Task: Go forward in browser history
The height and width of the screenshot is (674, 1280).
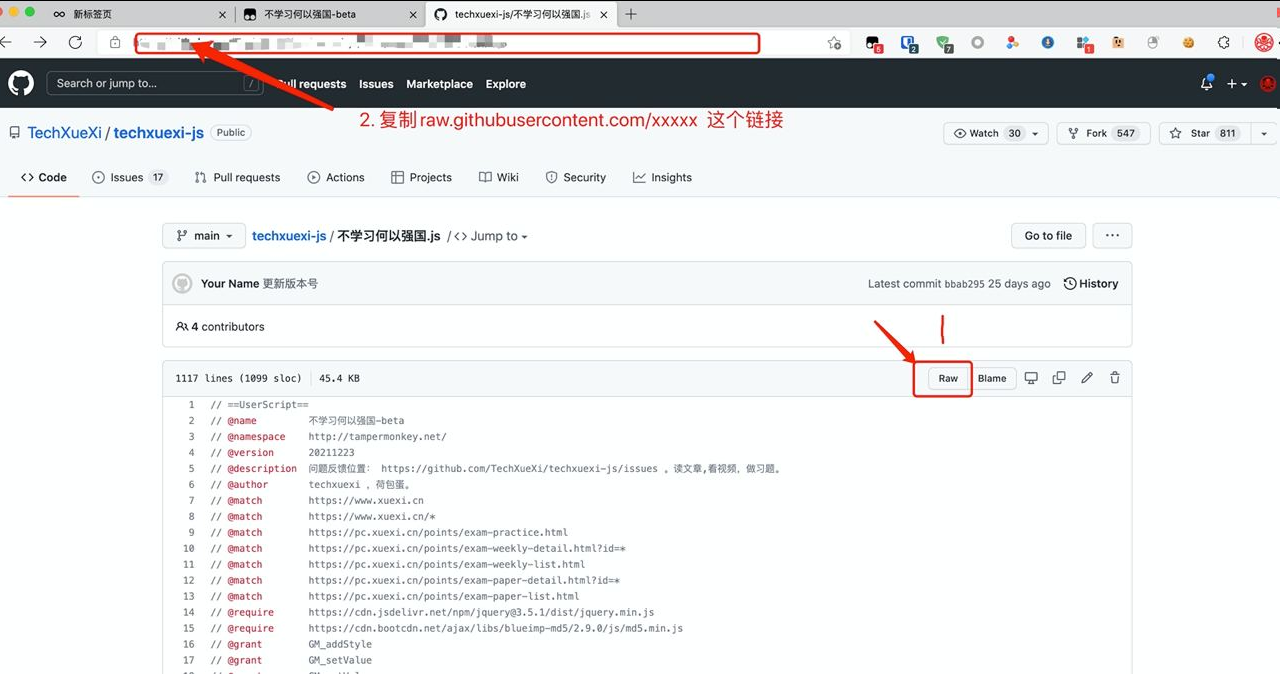Action: [40, 42]
